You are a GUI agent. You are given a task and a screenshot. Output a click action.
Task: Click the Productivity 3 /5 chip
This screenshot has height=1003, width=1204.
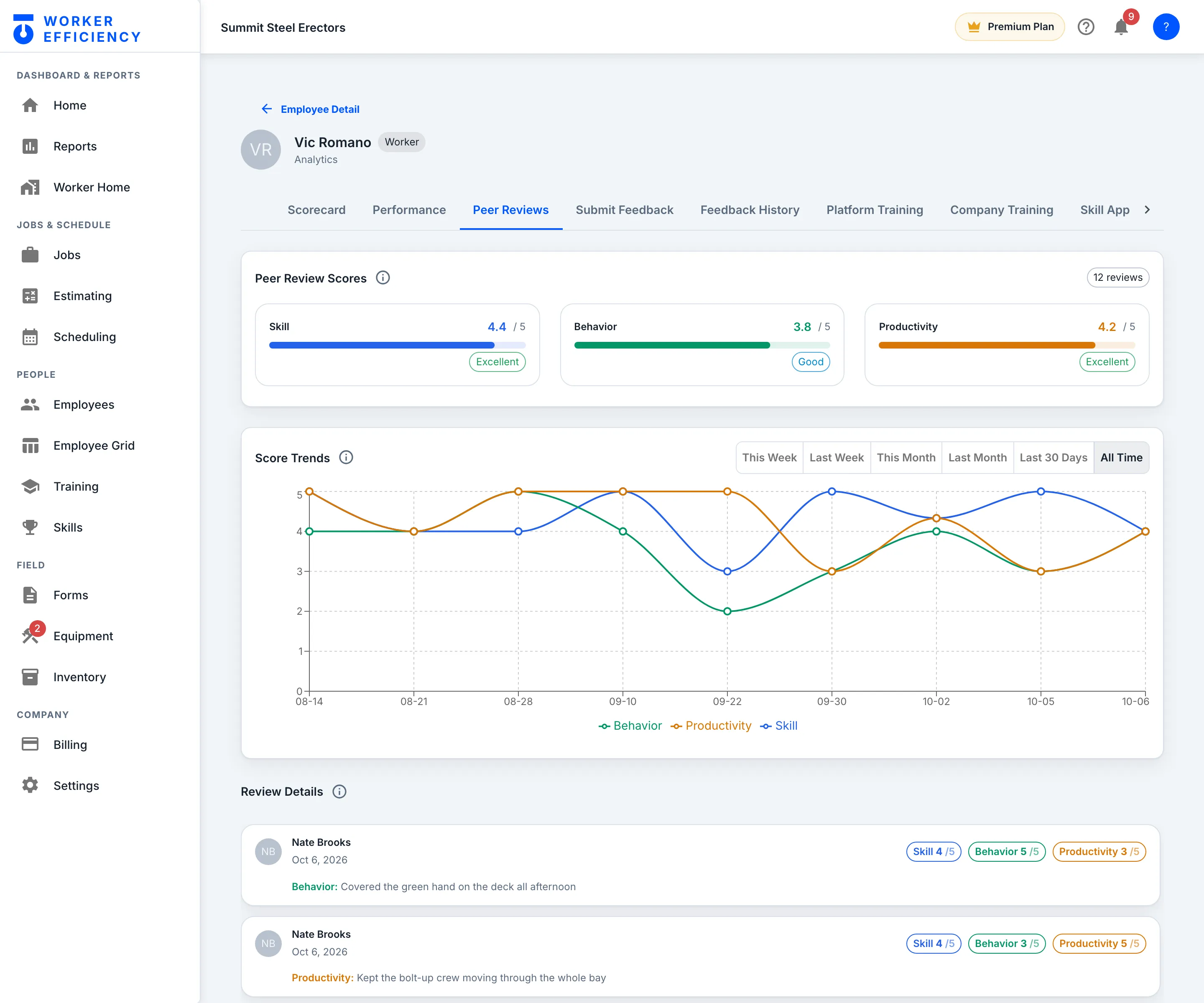pyautogui.click(x=1099, y=852)
